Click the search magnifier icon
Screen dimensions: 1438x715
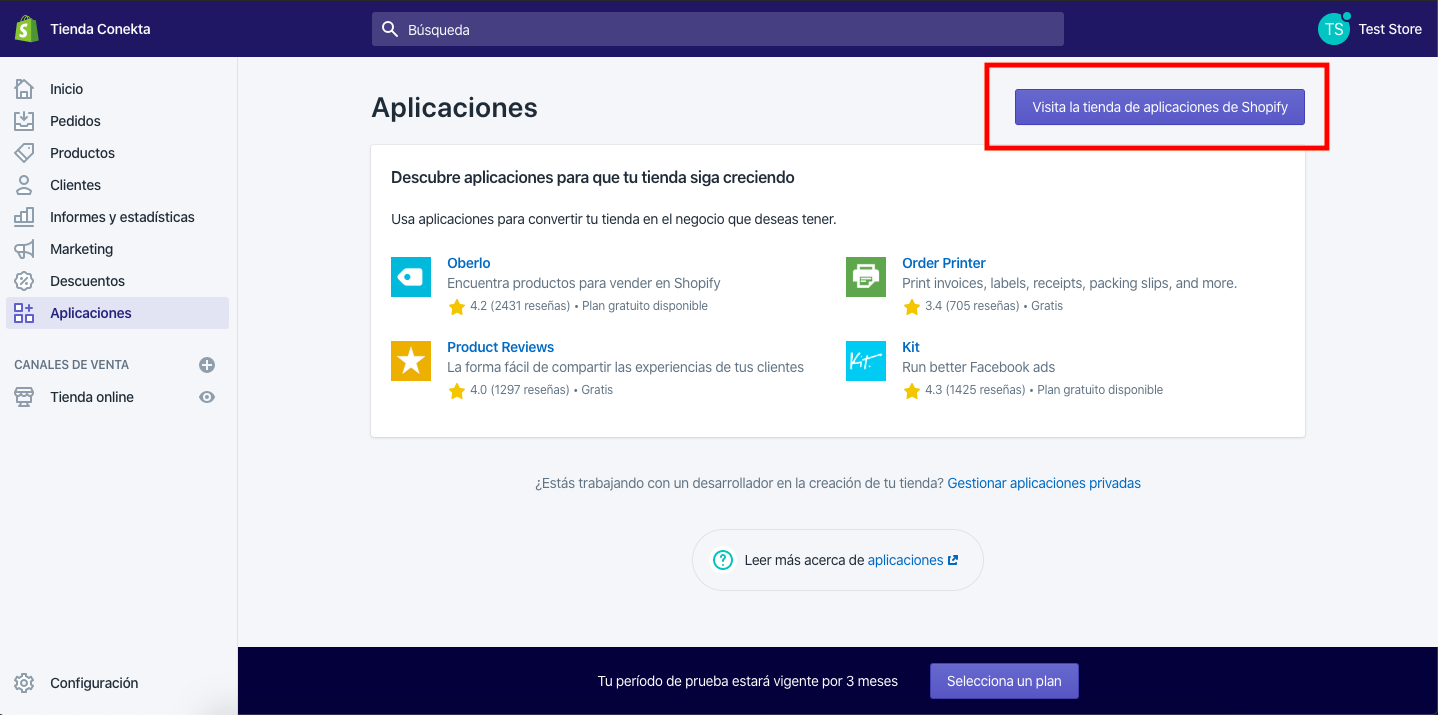click(x=390, y=29)
